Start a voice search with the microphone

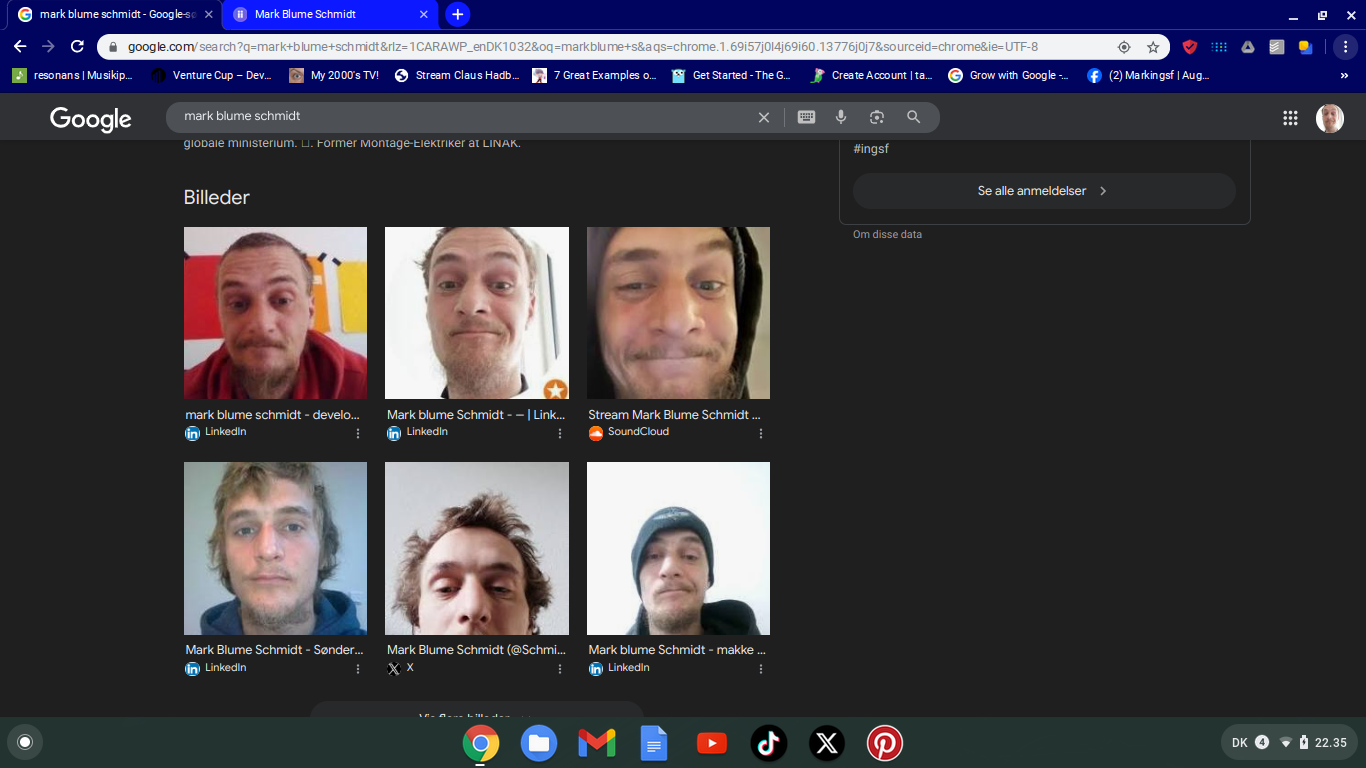pos(841,117)
